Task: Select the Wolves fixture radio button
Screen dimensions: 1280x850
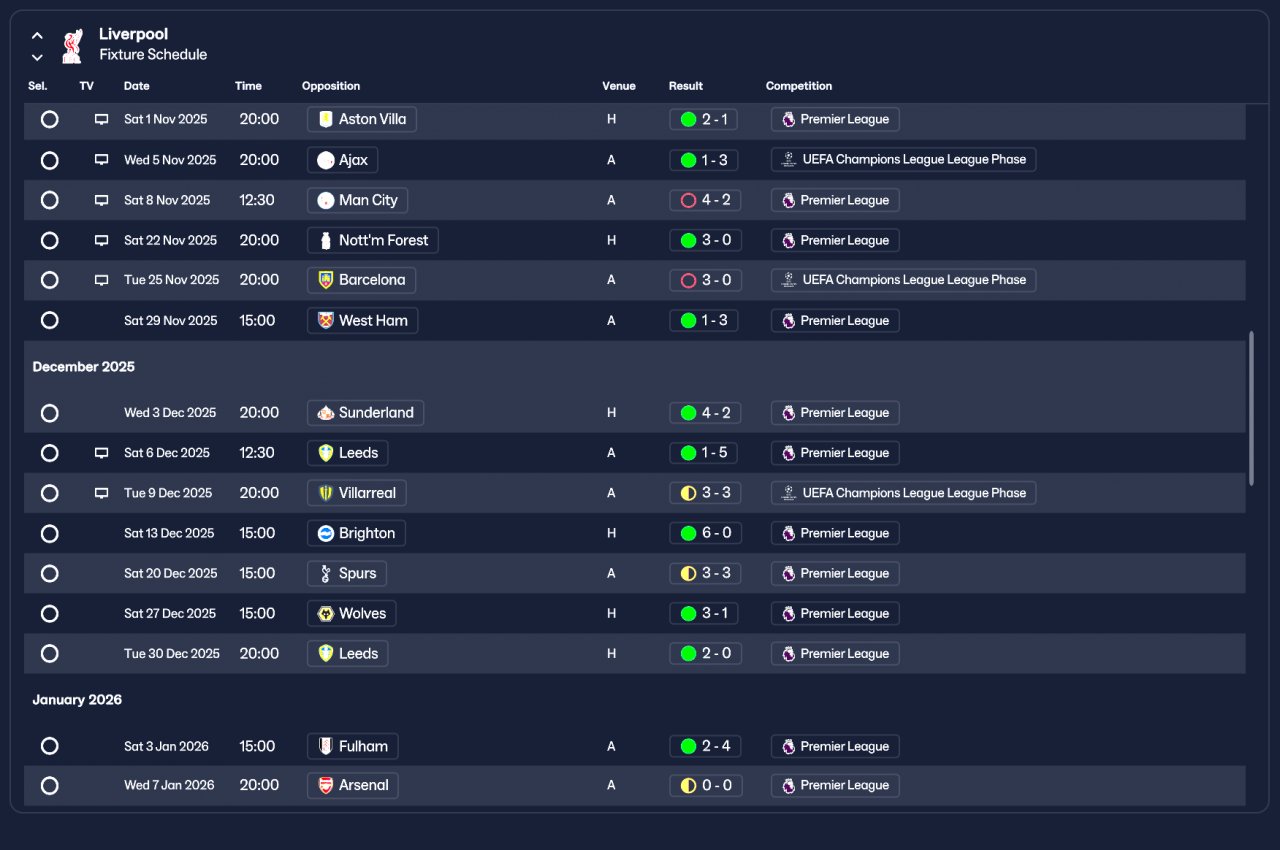Action: pyautogui.click(x=49, y=614)
